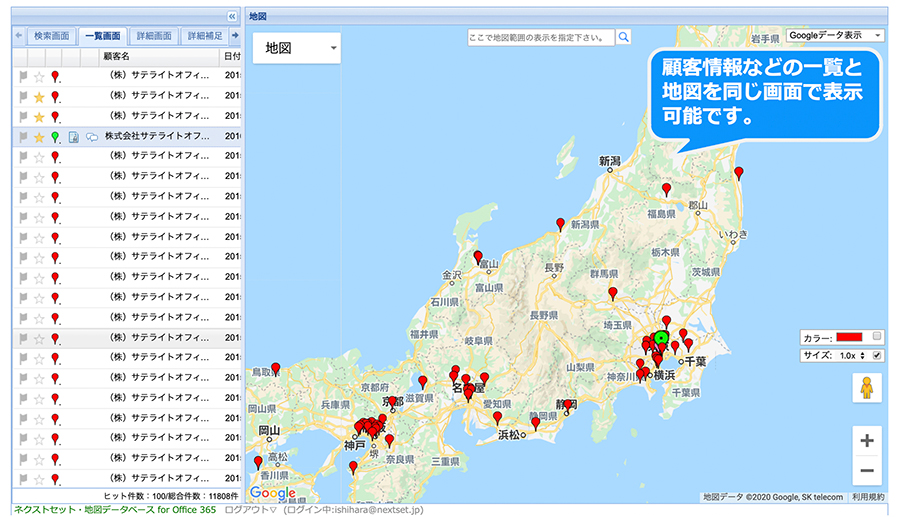
Task: Toggle flag on the 株式会社サテライトオフ row
Action: [x=23, y=137]
